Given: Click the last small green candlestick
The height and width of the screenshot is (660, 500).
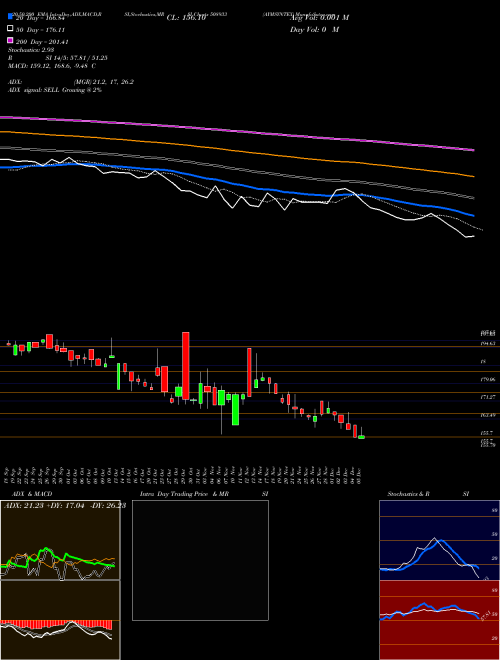Looking at the screenshot, I should (361, 437).
